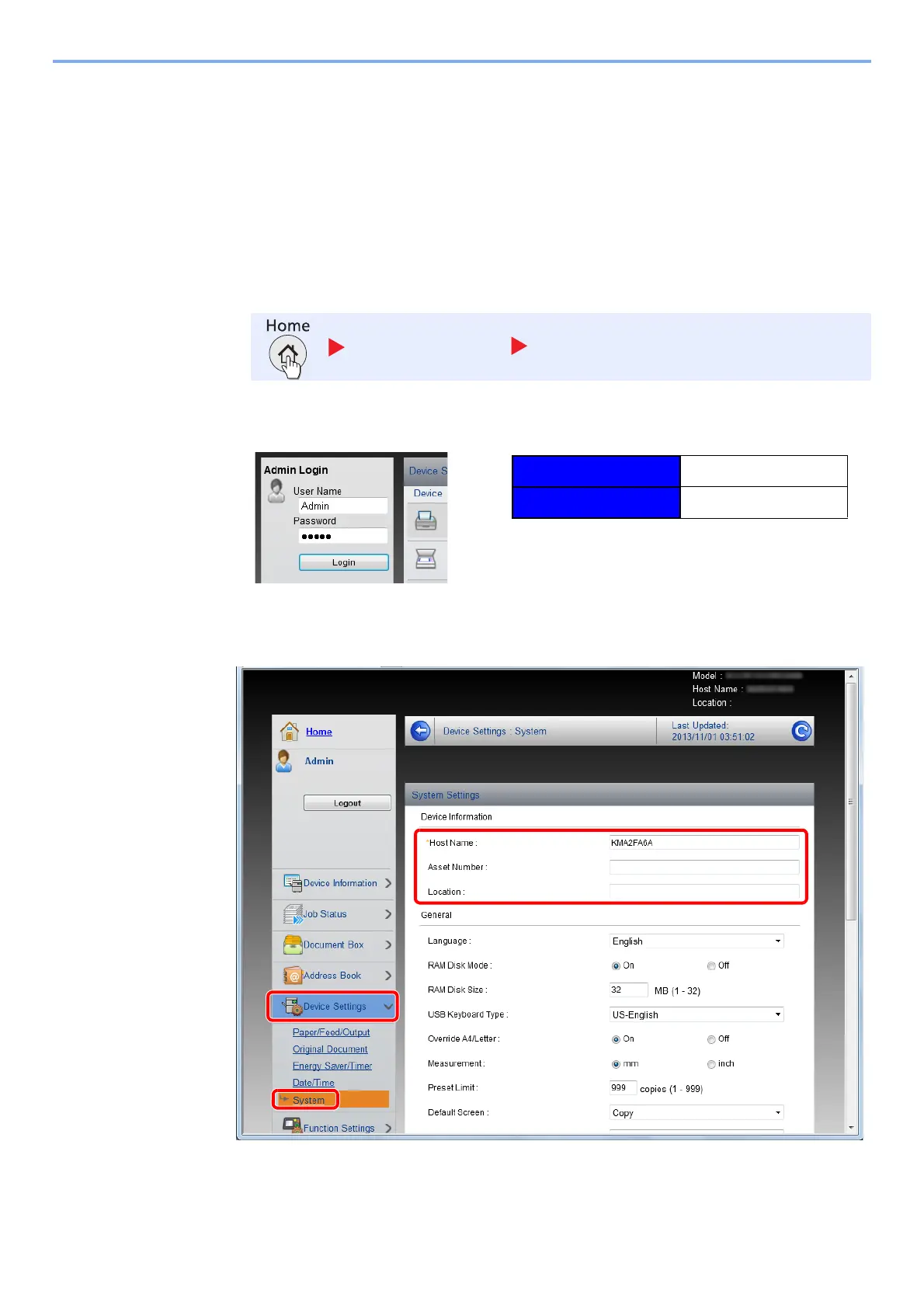Click the Address Book sidebar icon
The width and height of the screenshot is (924, 1308).
[x=293, y=976]
